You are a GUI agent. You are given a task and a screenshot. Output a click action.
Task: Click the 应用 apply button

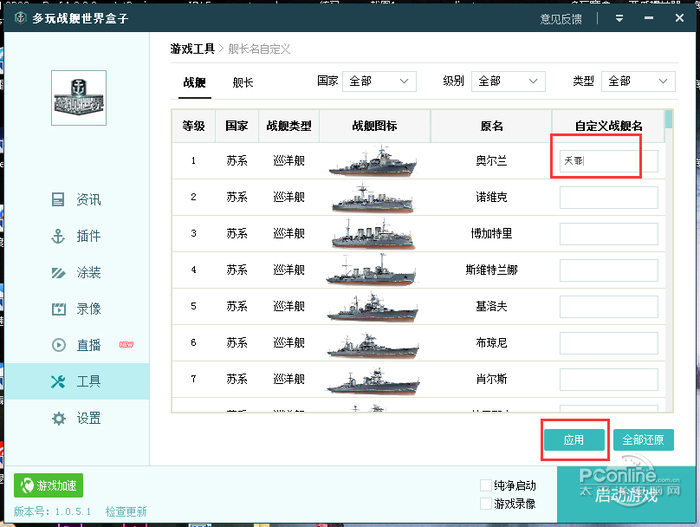coord(573,440)
